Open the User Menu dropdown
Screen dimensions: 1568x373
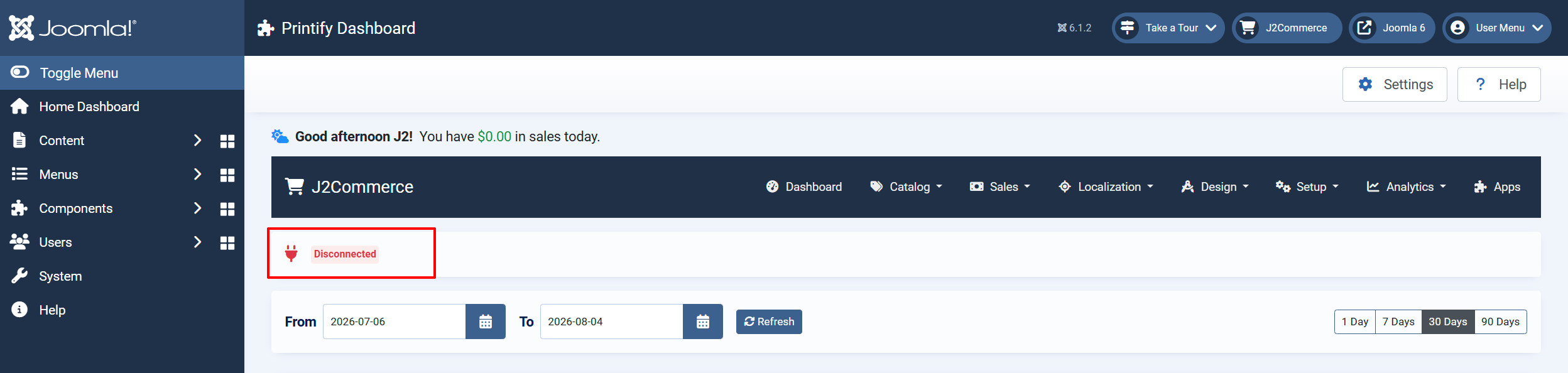click(x=1496, y=28)
